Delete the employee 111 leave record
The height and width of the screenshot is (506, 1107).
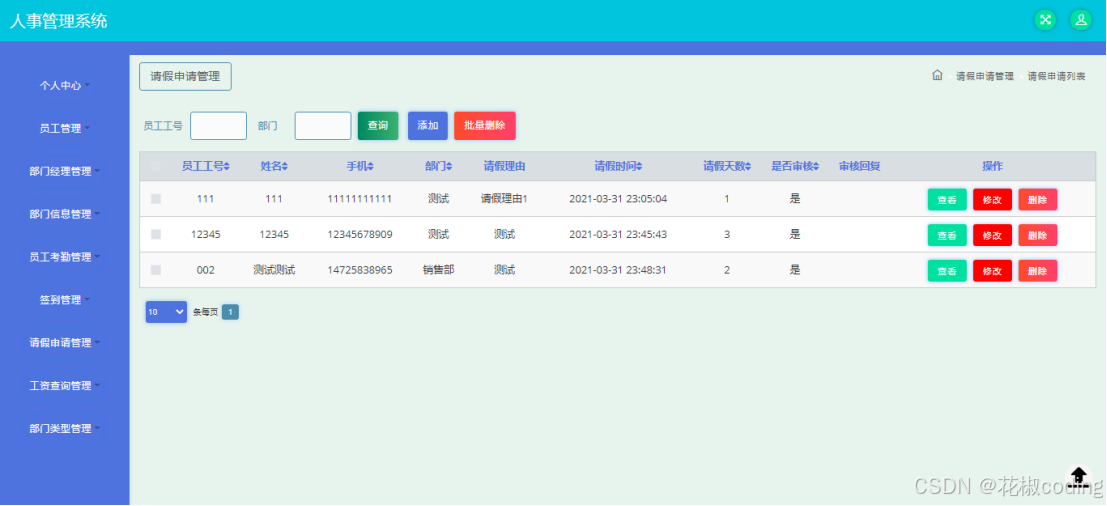coord(1037,200)
